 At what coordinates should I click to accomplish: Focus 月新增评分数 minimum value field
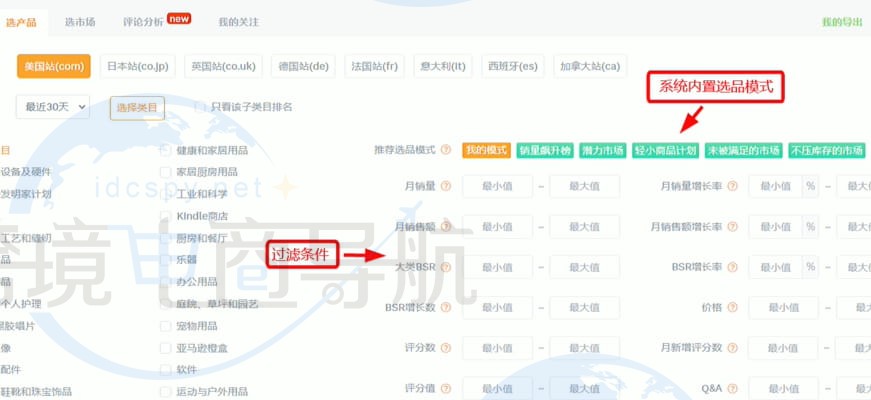point(783,348)
